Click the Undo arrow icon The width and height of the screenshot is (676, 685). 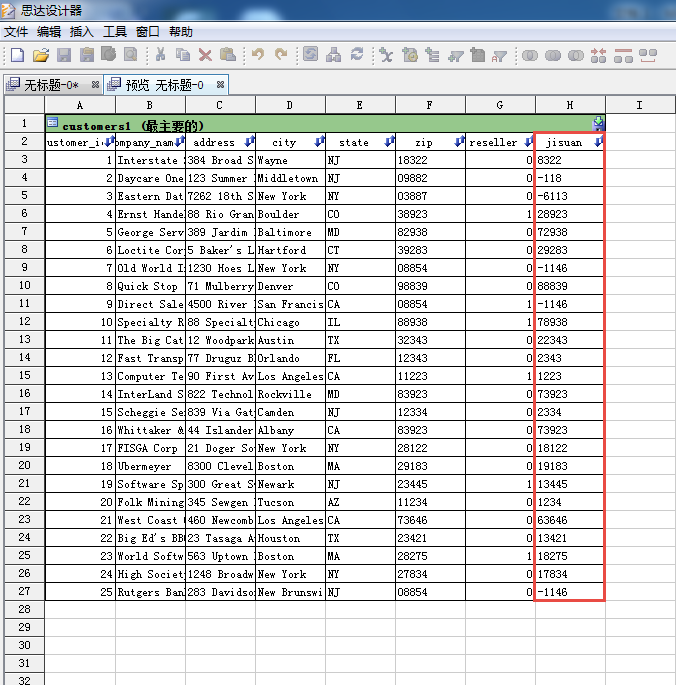pyautogui.click(x=258, y=55)
